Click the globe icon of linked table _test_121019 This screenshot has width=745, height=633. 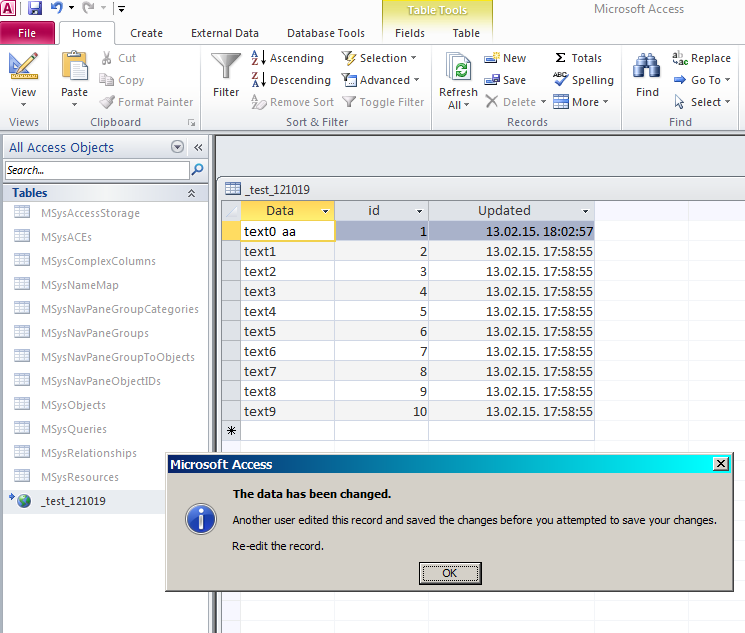[24, 500]
